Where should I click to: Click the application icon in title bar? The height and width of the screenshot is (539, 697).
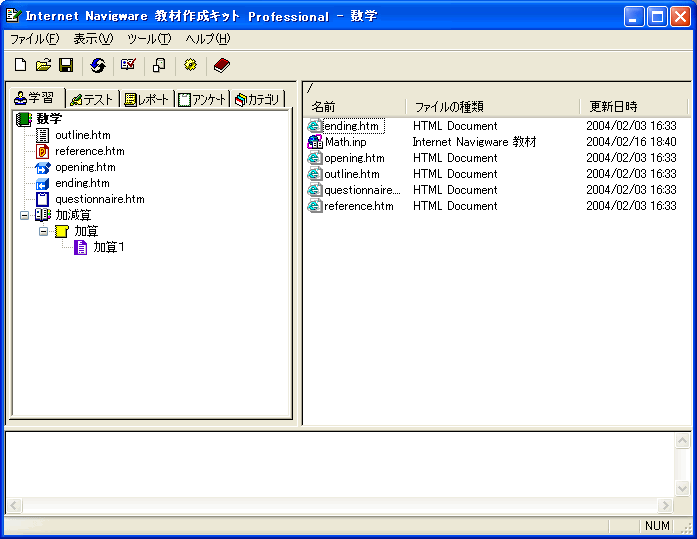(13, 16)
